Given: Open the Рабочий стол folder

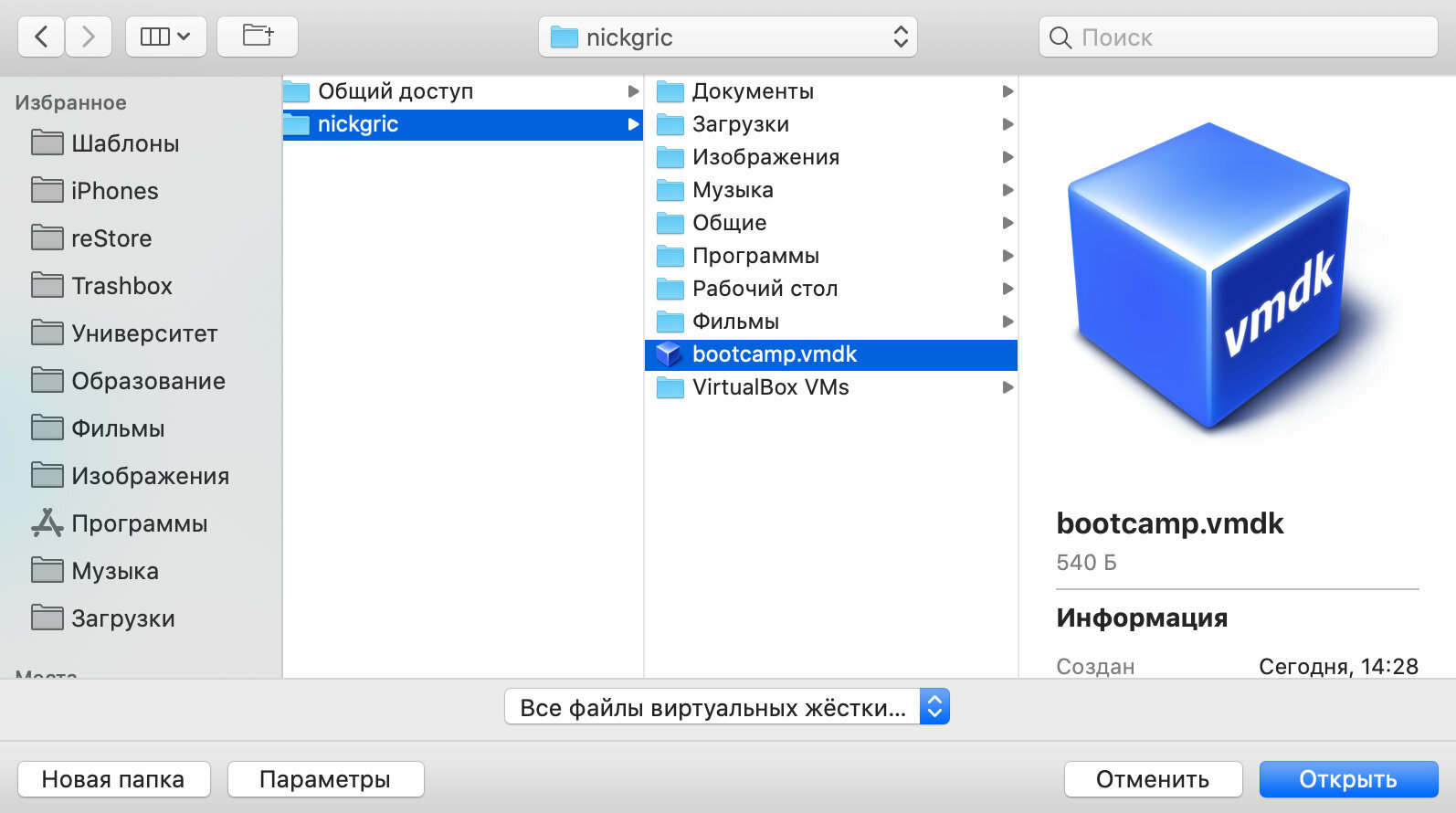Looking at the screenshot, I should (831, 289).
